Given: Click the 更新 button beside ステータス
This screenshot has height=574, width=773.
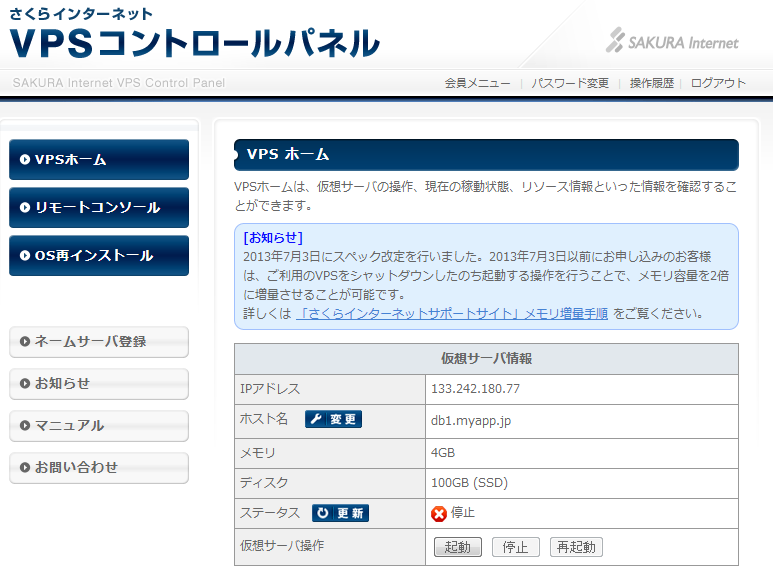Looking at the screenshot, I should click(x=340, y=513).
